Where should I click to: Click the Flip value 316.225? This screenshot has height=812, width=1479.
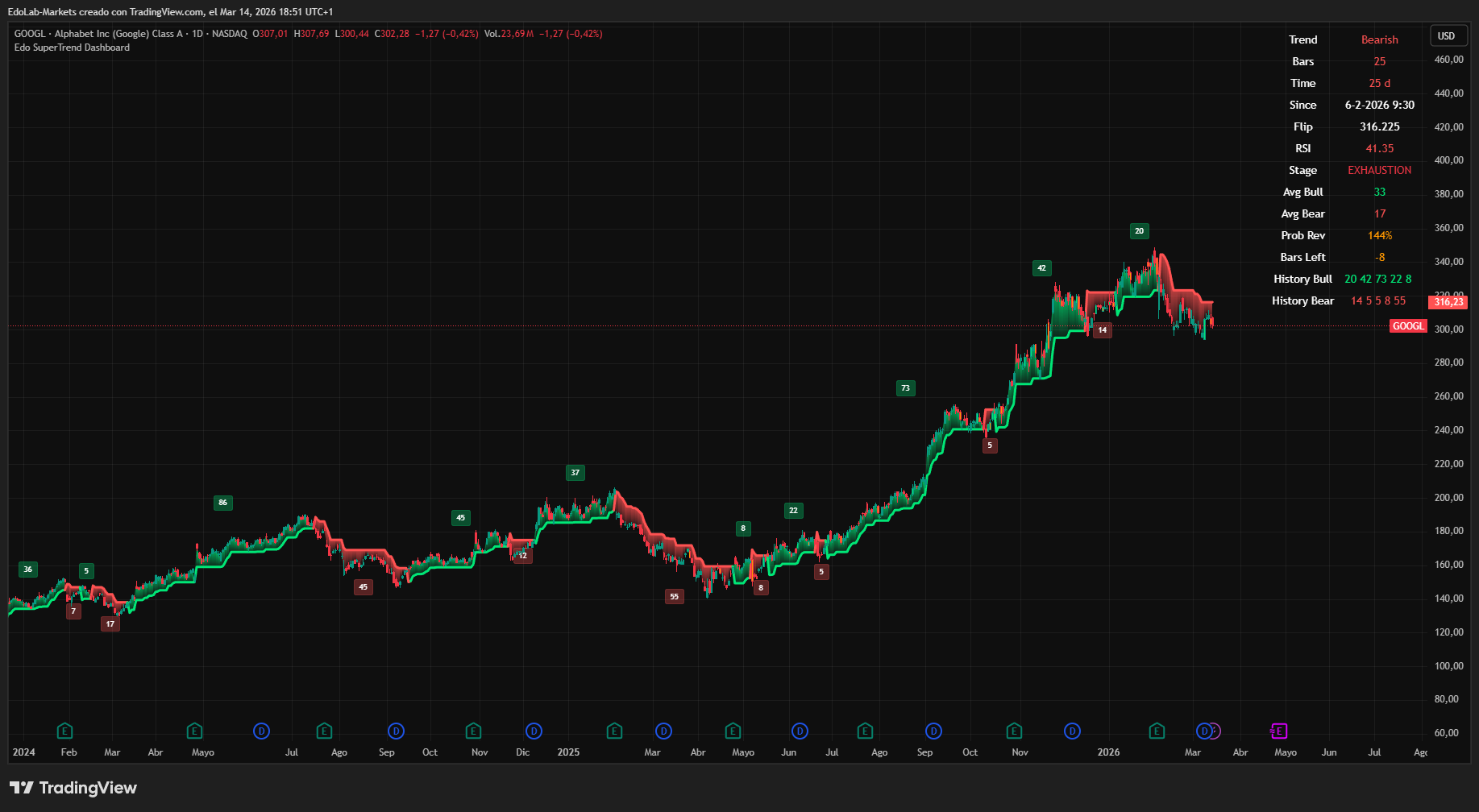click(x=1380, y=126)
